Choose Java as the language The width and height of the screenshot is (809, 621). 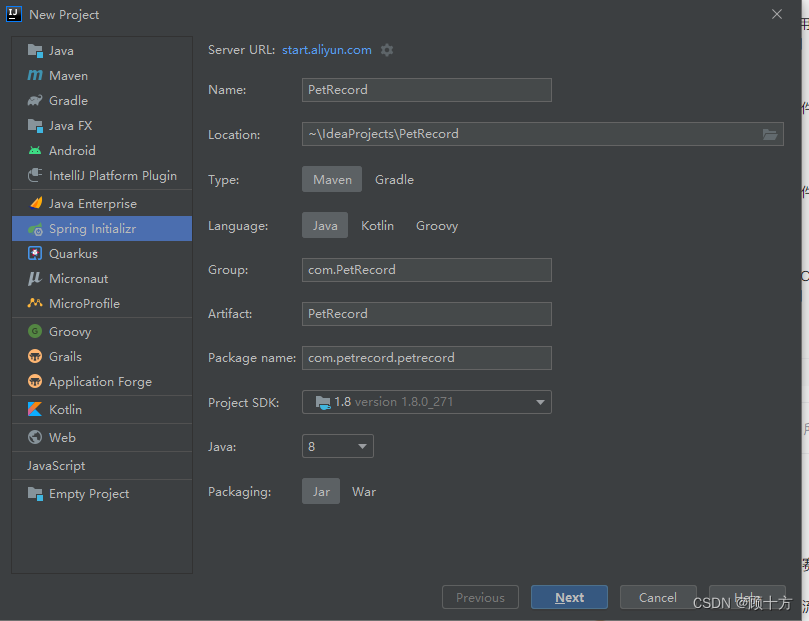coord(325,225)
